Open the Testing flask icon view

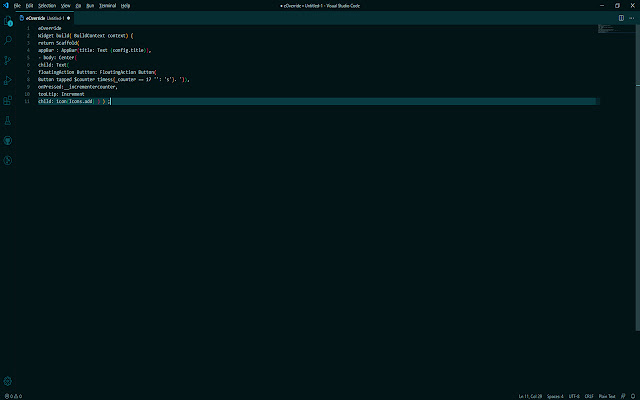click(8, 121)
